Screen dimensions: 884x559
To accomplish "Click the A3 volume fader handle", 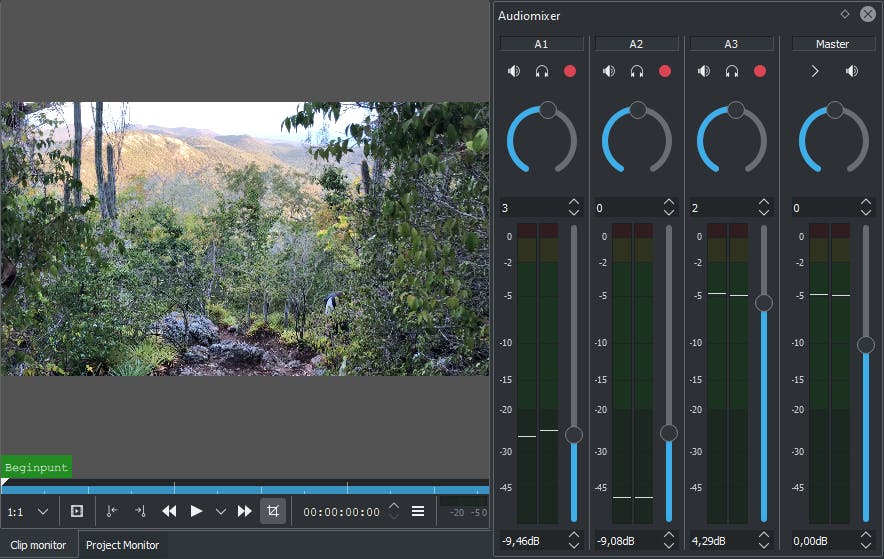I will pyautogui.click(x=764, y=302).
